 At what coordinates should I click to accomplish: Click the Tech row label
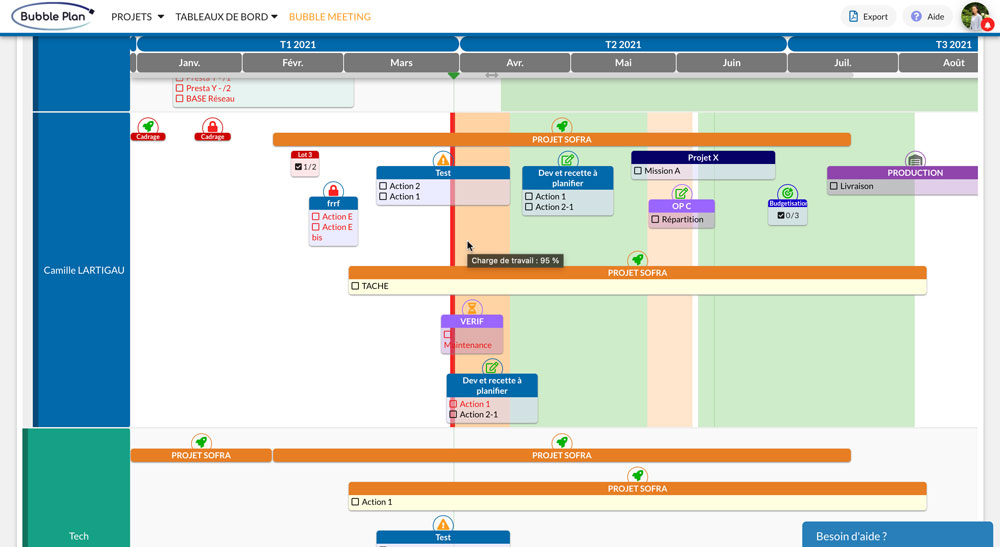click(79, 536)
